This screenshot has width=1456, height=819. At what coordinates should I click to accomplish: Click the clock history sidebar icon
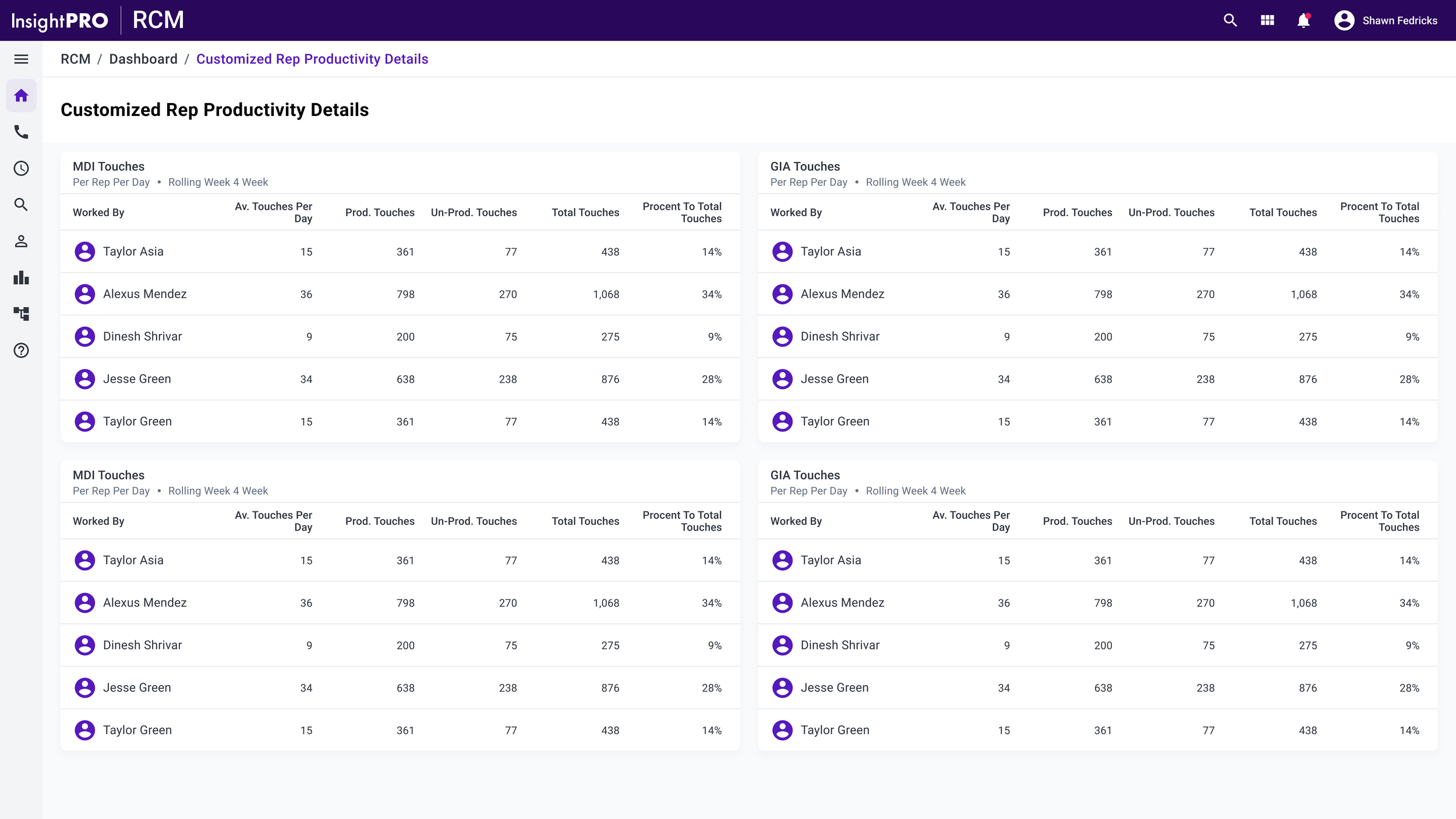pos(21,168)
